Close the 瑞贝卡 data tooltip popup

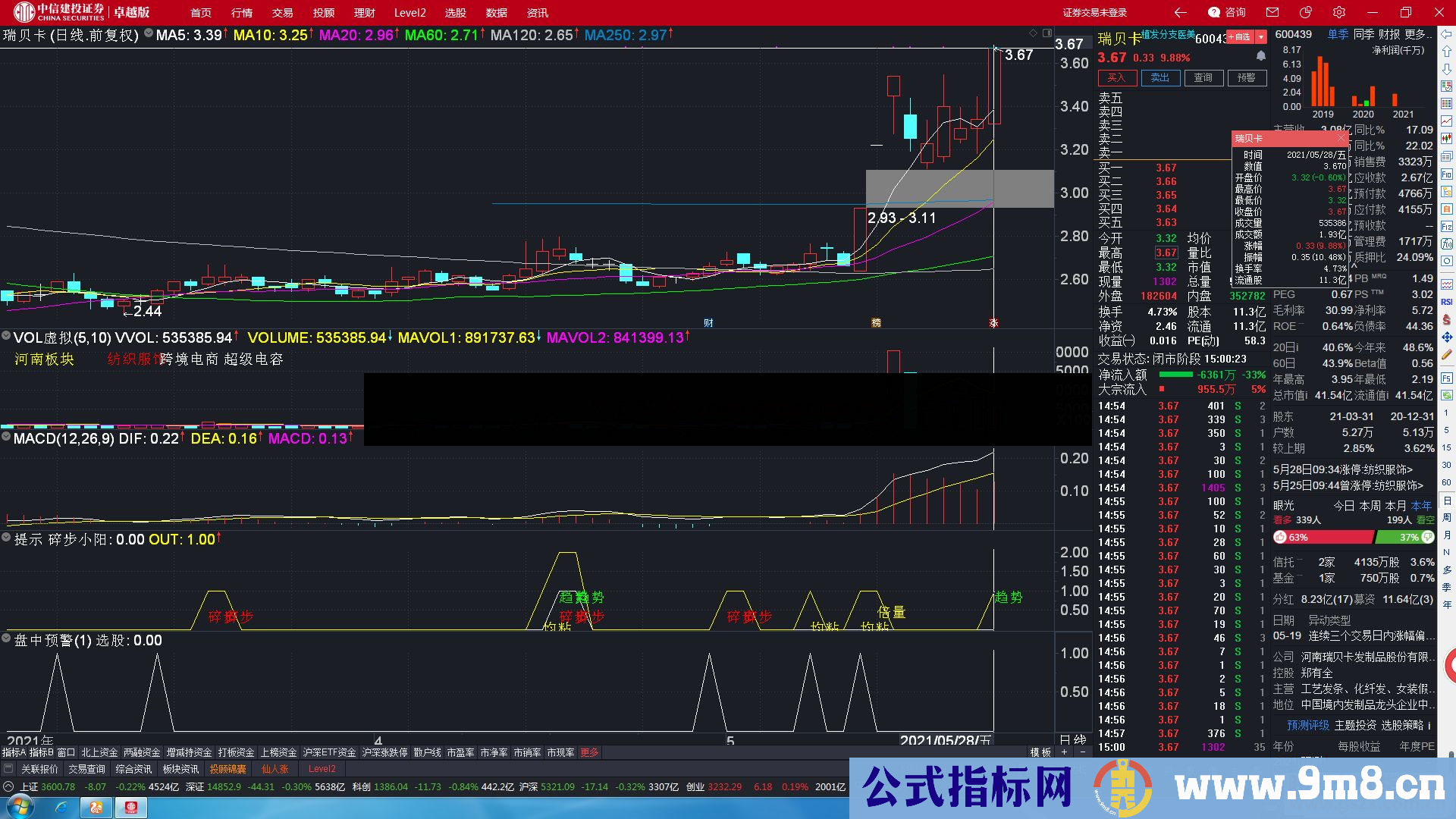point(1340,138)
